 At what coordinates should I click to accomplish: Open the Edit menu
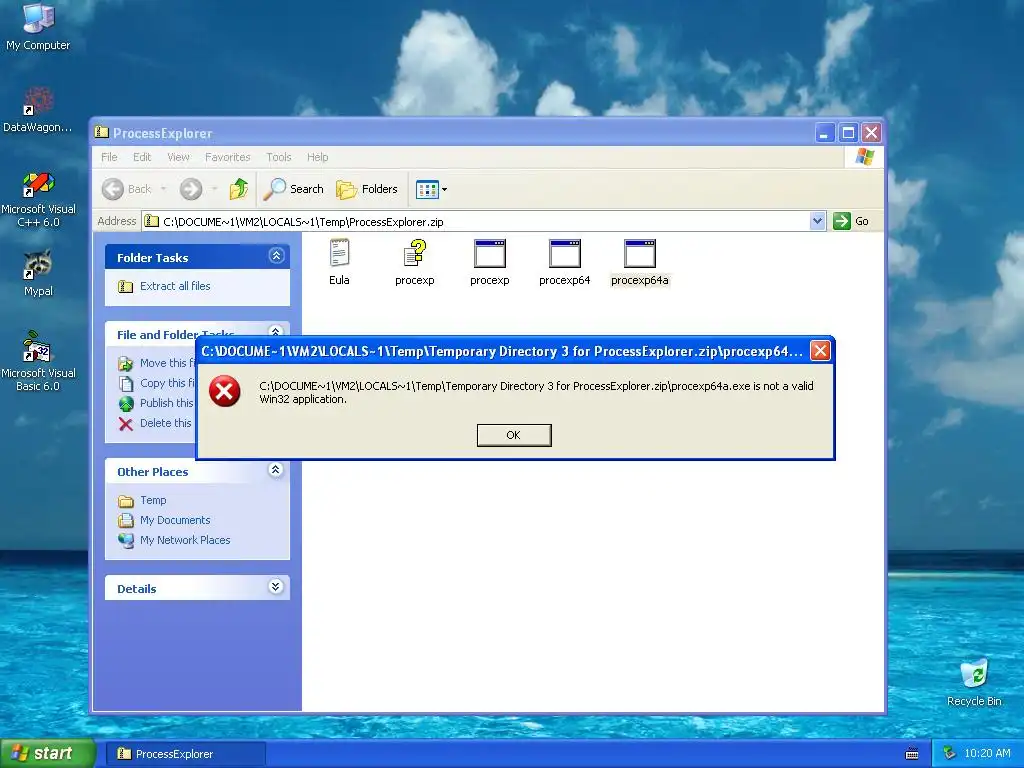[142, 157]
